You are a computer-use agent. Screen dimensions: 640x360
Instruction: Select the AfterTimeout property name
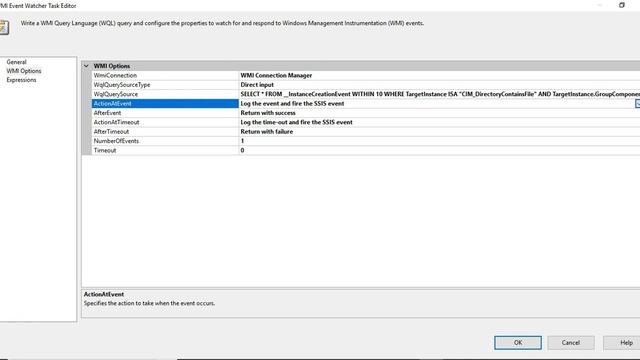[111, 132]
